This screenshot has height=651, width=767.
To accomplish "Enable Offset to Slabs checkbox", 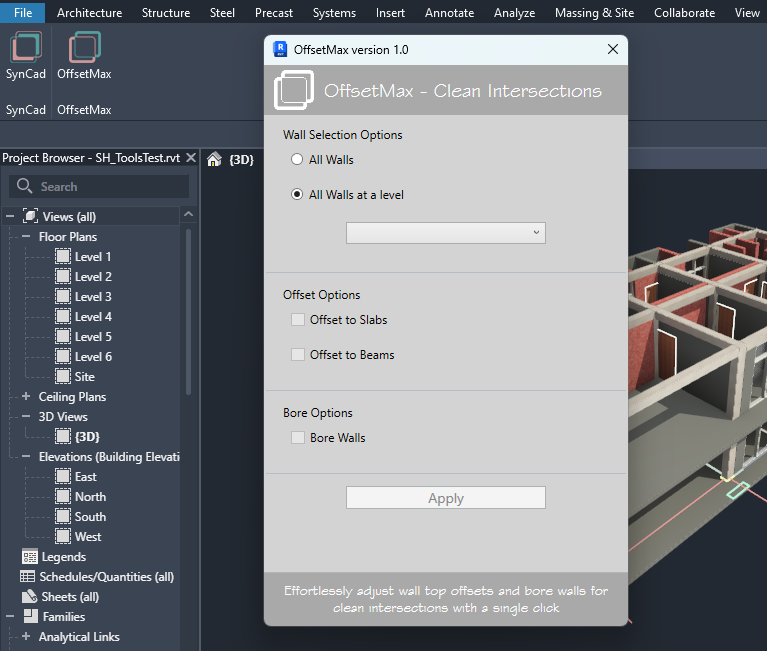I will pos(298,319).
